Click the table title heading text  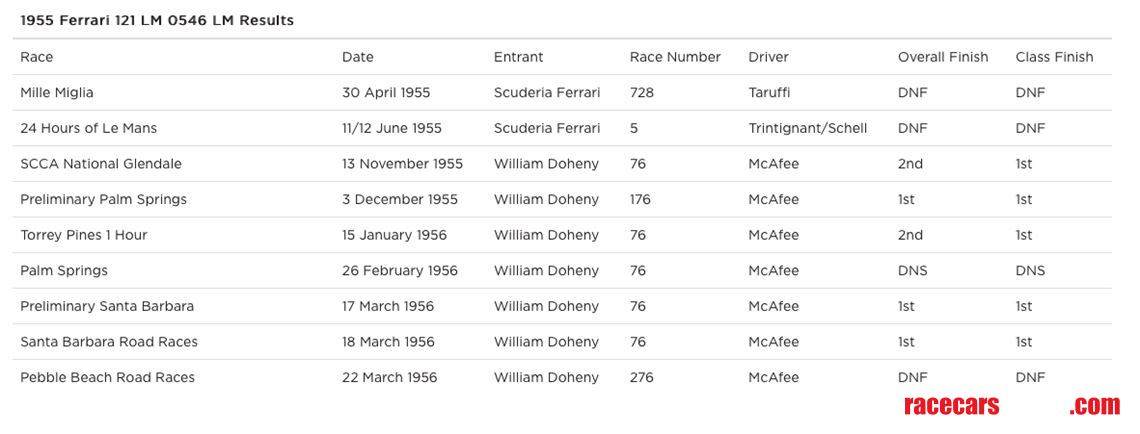click(157, 20)
